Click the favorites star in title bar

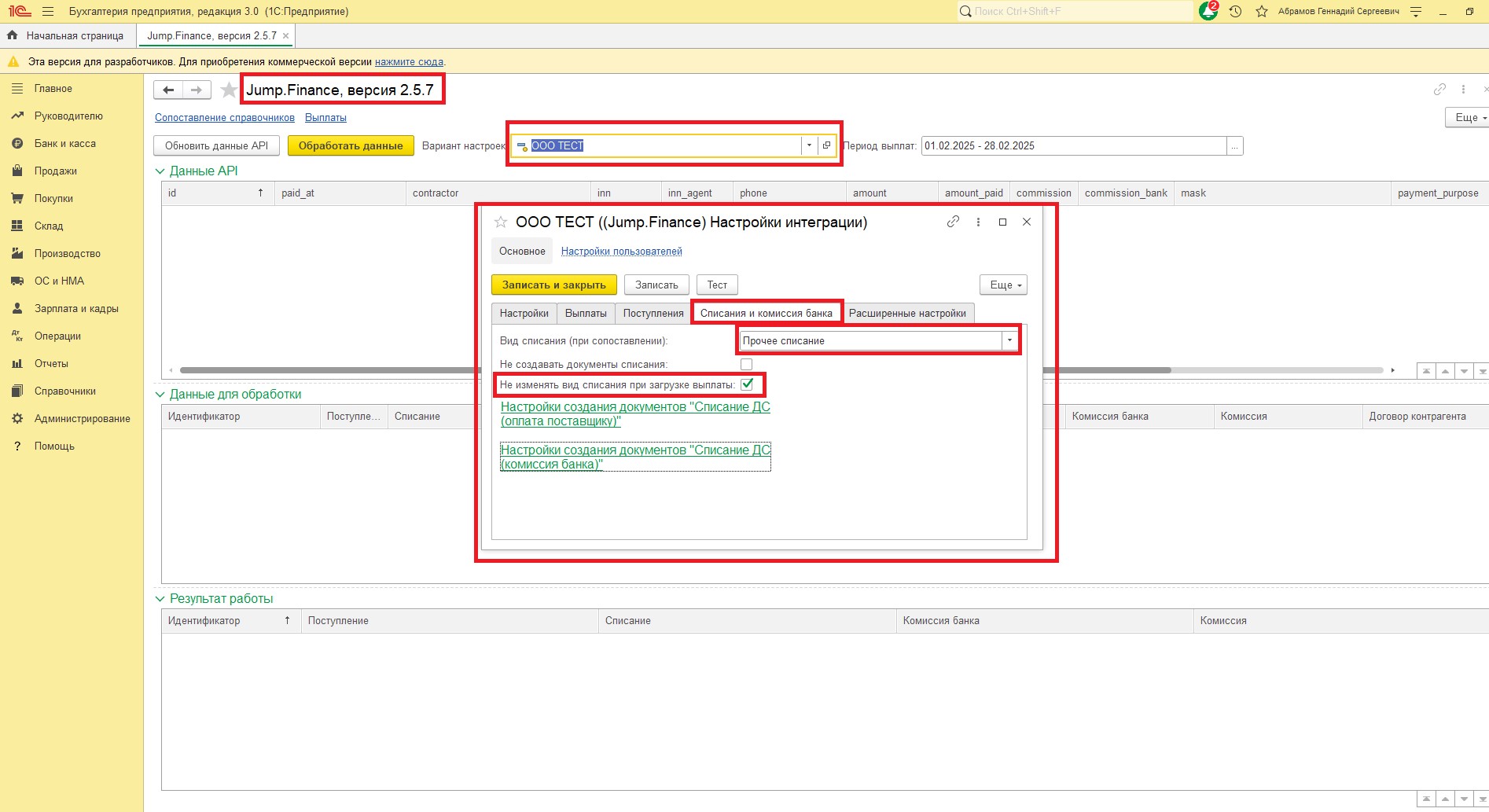[x=1262, y=12]
